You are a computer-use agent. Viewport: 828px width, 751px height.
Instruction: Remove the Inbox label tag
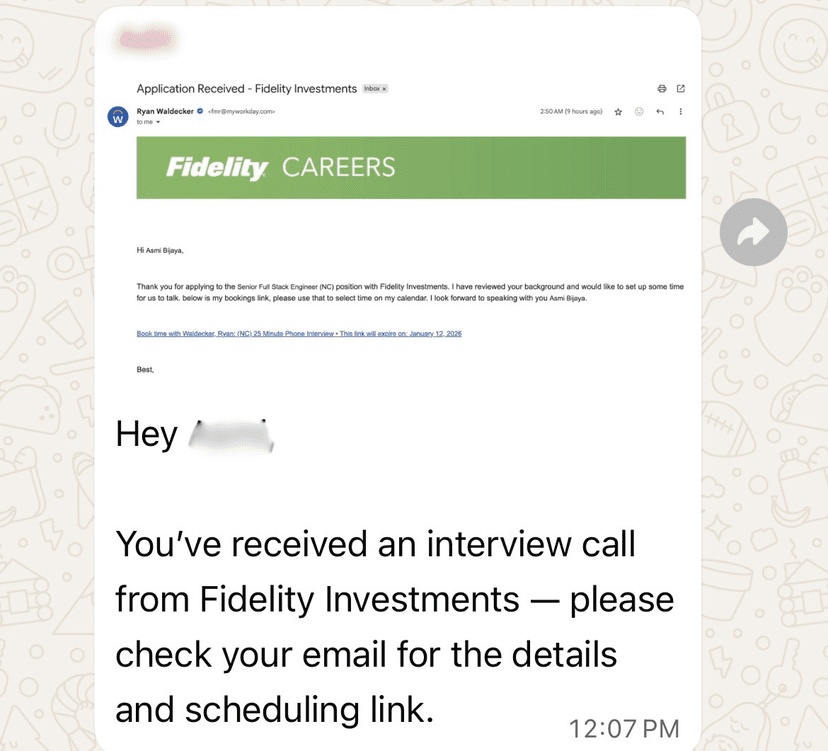tap(384, 89)
